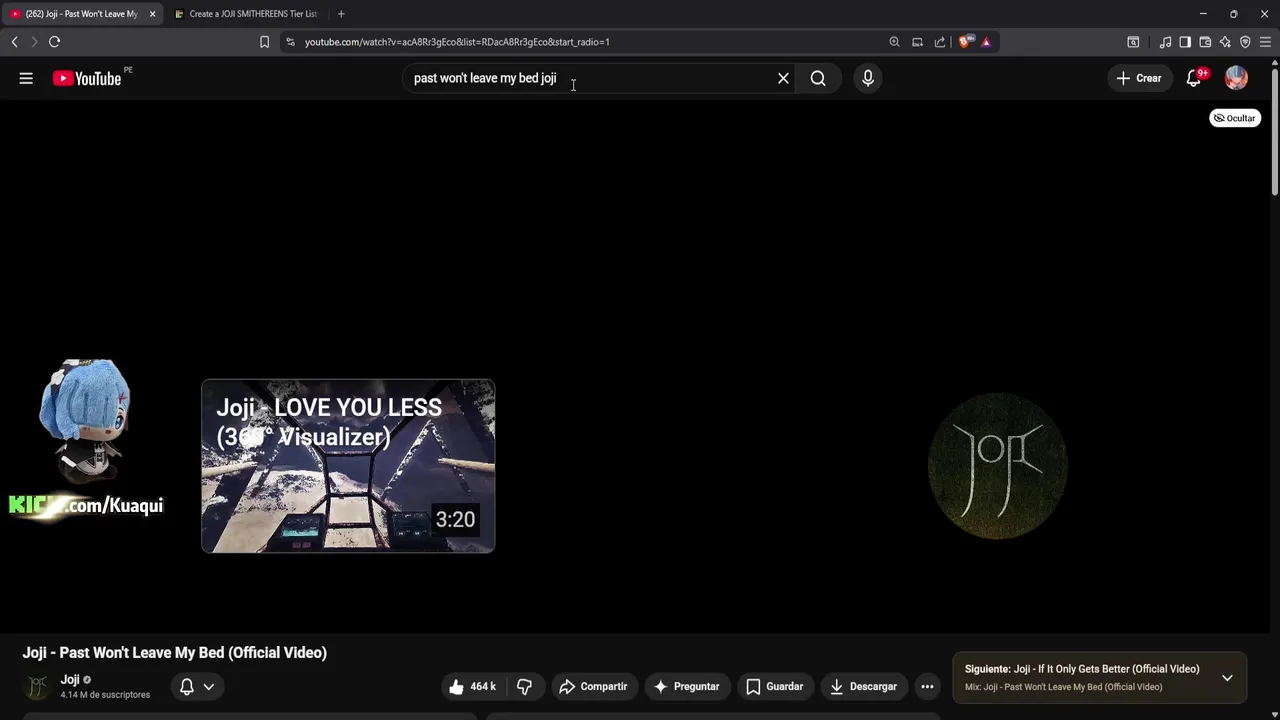The width and height of the screenshot is (1280, 720).
Task: Dislike the video with thumbs down
Action: click(524, 686)
